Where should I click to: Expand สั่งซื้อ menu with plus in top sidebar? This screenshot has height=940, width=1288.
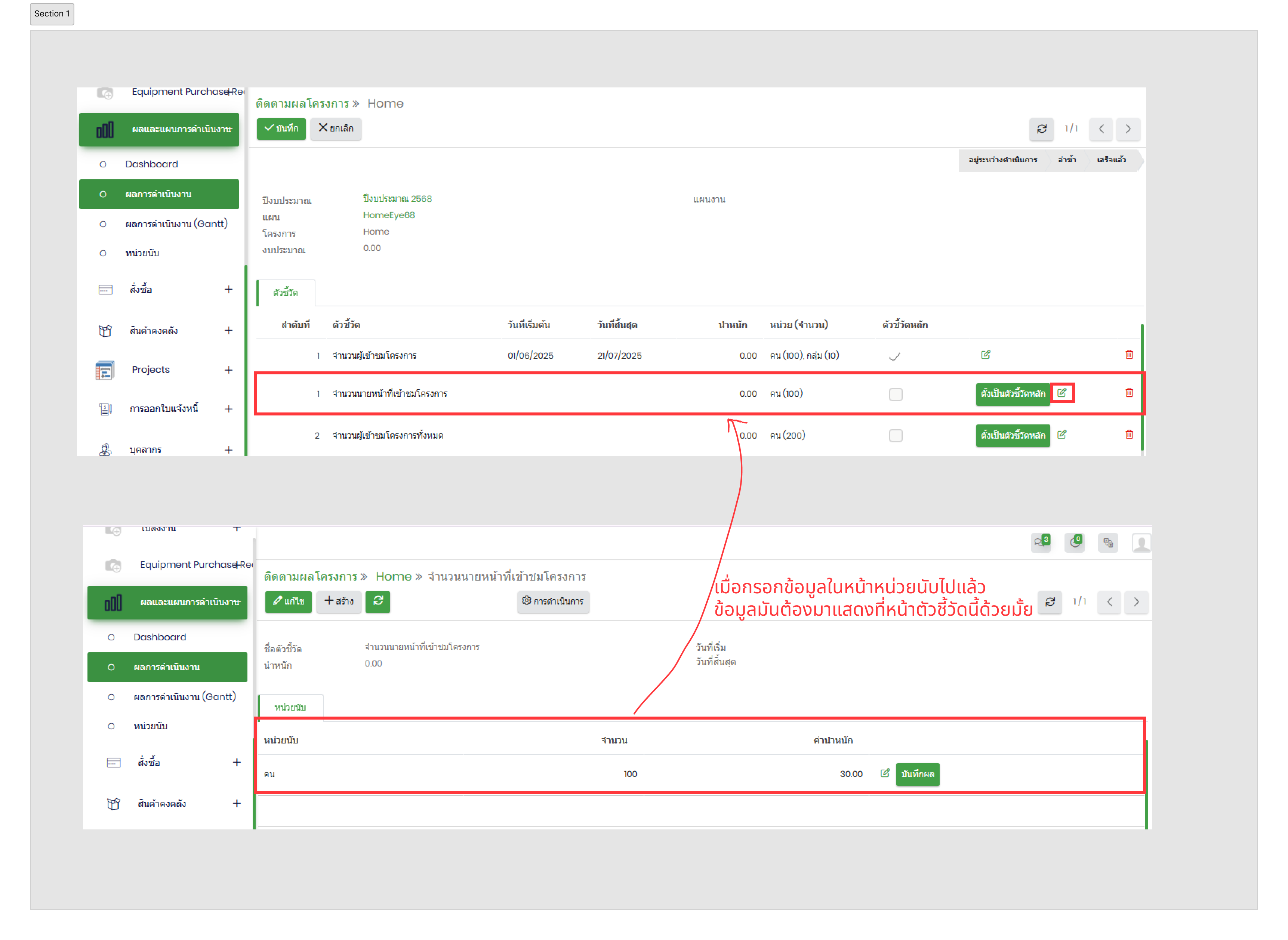coord(228,290)
